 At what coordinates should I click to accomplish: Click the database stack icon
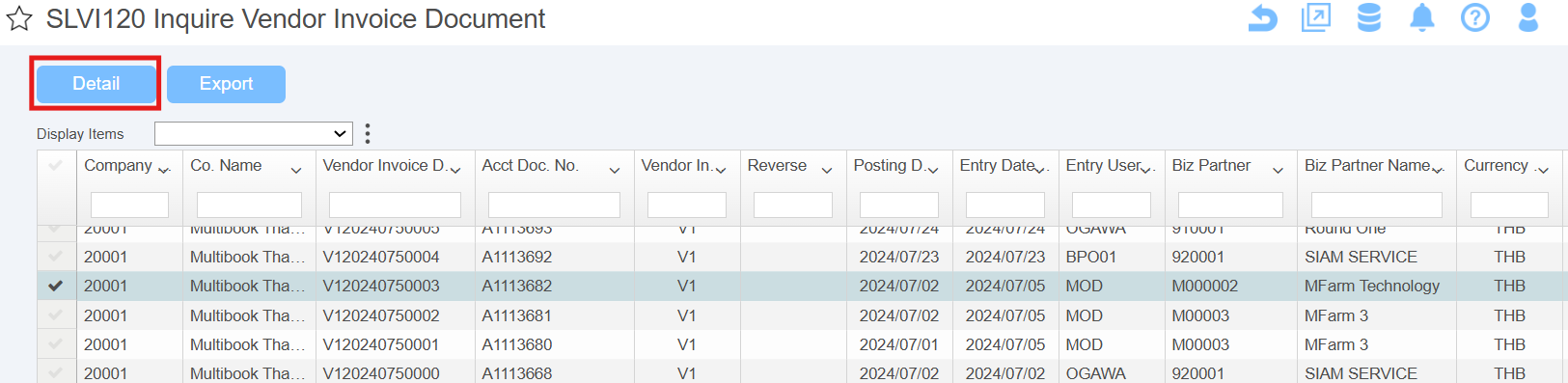coord(1369,17)
